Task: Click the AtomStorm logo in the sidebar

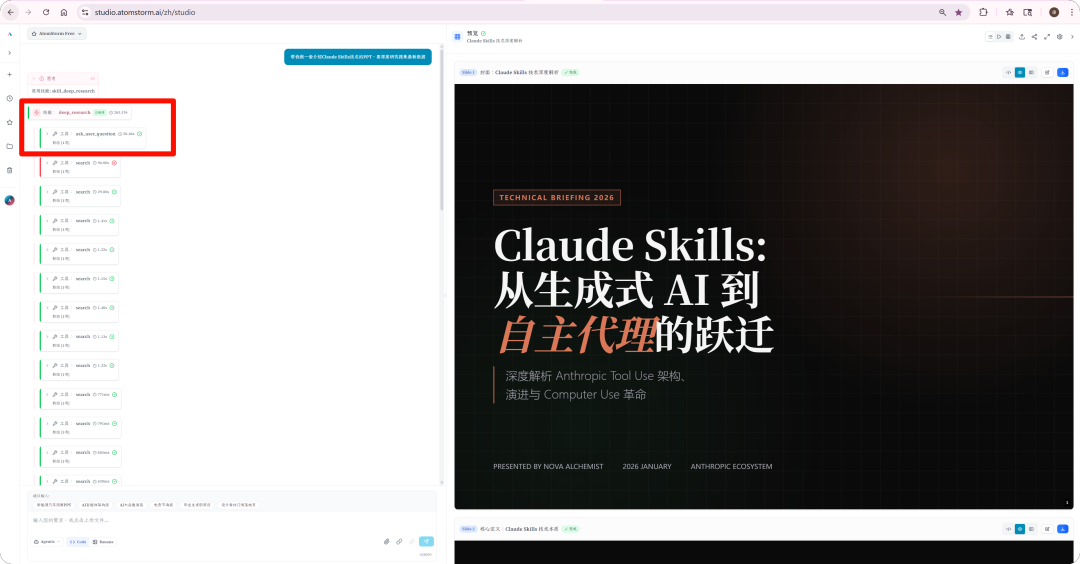Action: [x=10, y=34]
